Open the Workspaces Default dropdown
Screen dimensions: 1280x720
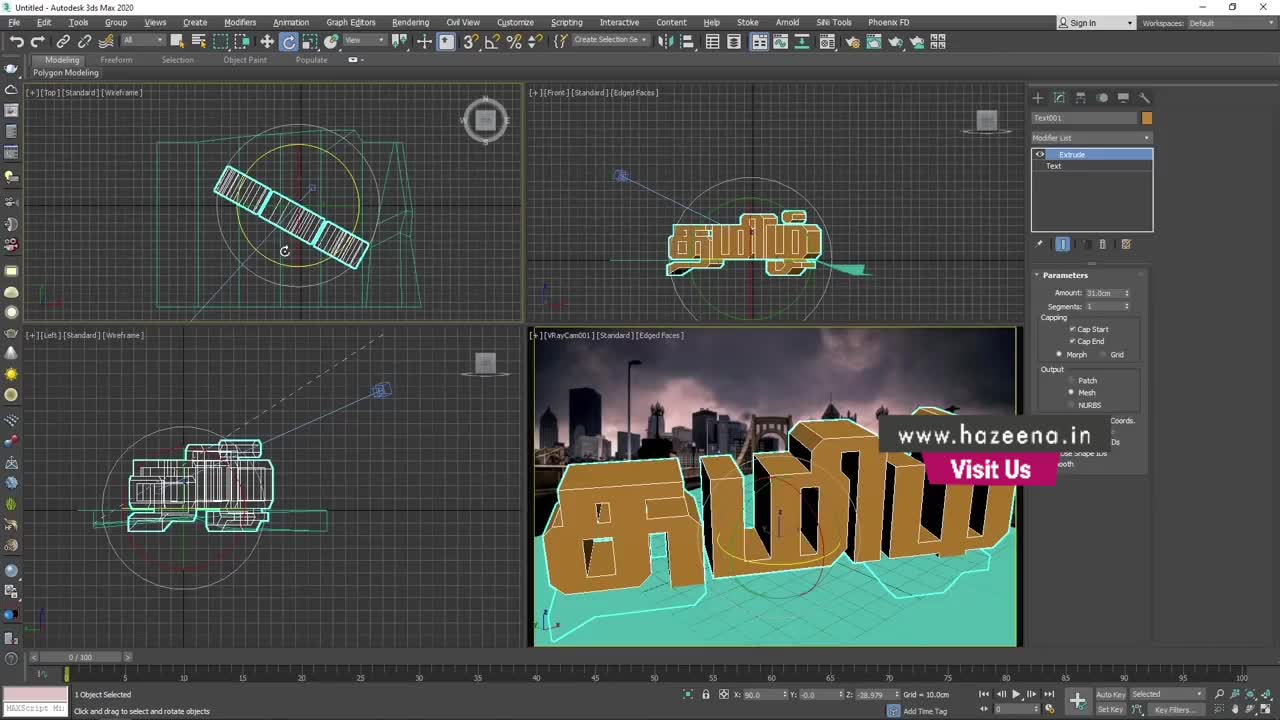tap(1231, 23)
